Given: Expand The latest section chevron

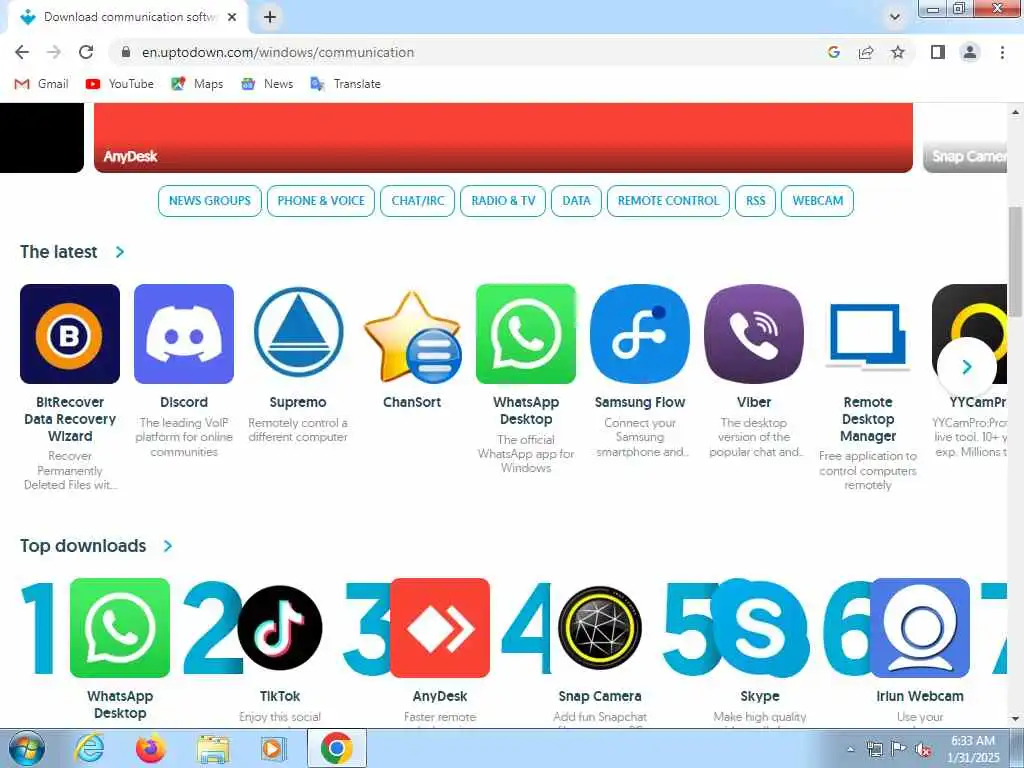Looking at the screenshot, I should click(120, 252).
